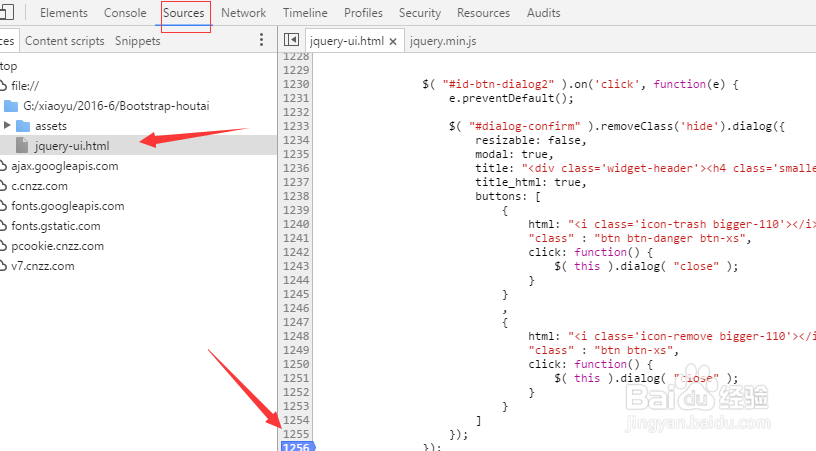Toggle breakpoint on line 1233

296,126
